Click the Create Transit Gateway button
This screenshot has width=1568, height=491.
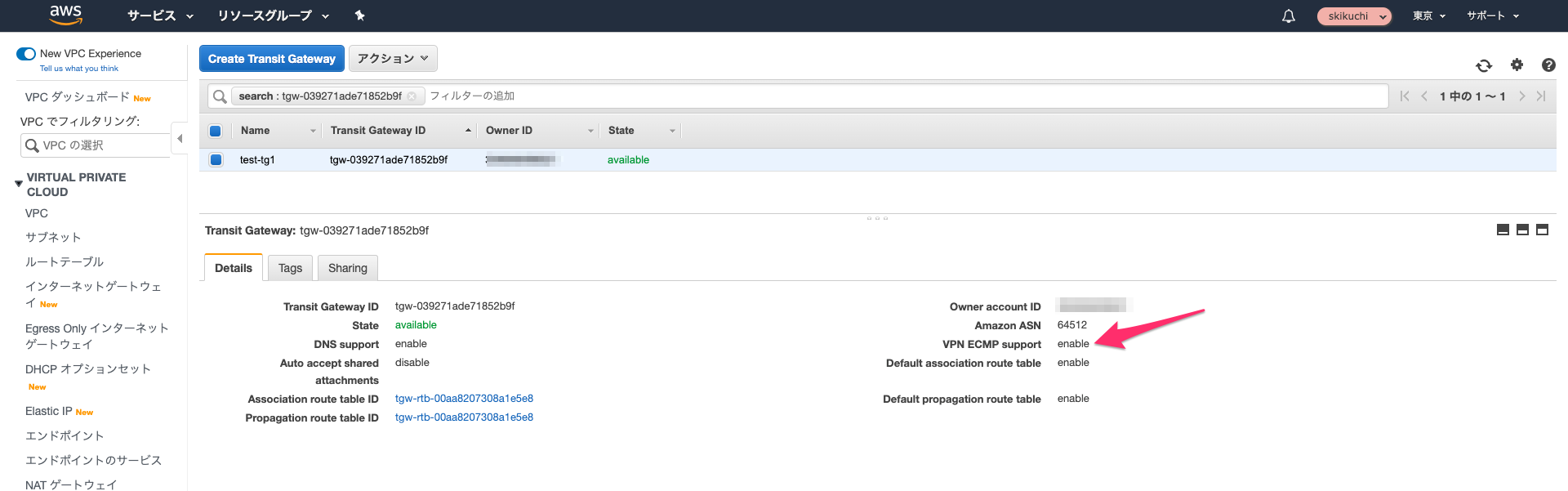click(x=272, y=59)
